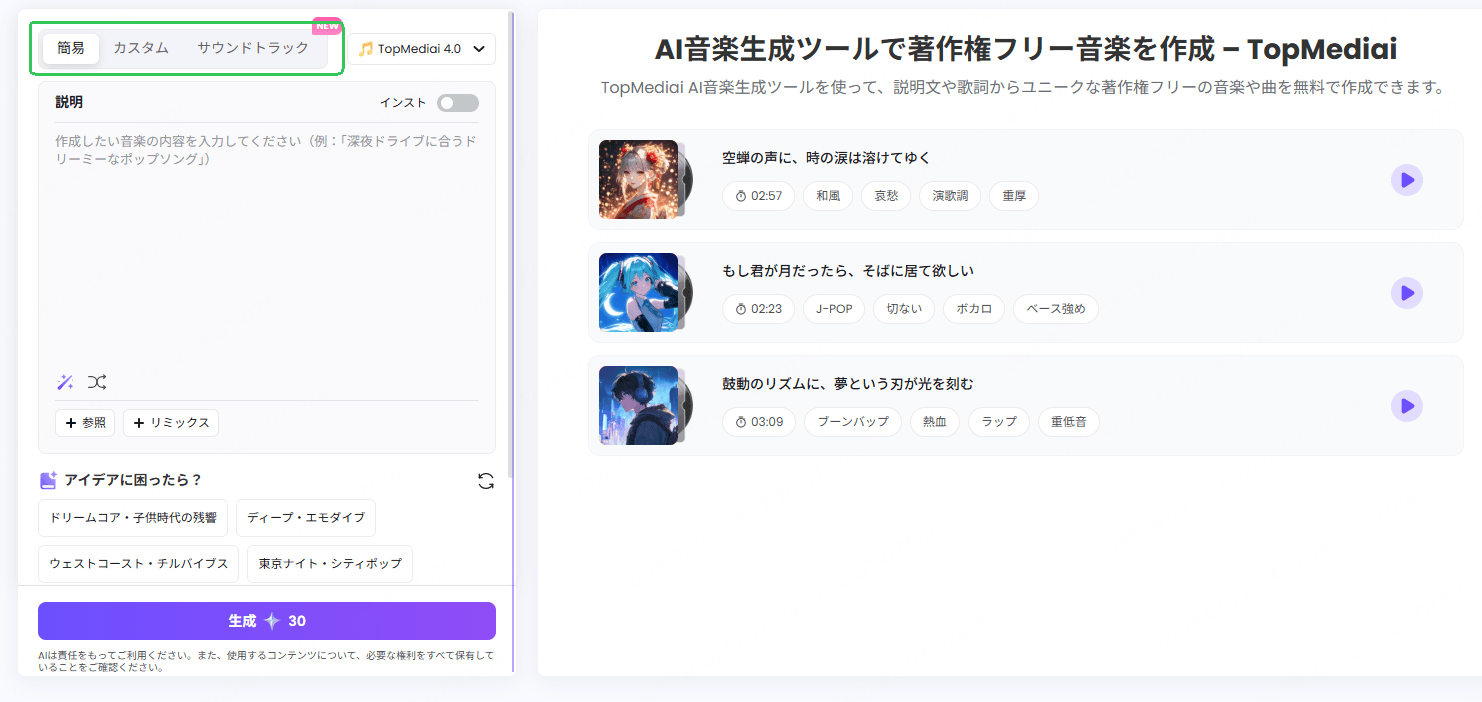The width and height of the screenshot is (1482, 702).
Task: Click the 参照 reference button
Action: click(85, 423)
